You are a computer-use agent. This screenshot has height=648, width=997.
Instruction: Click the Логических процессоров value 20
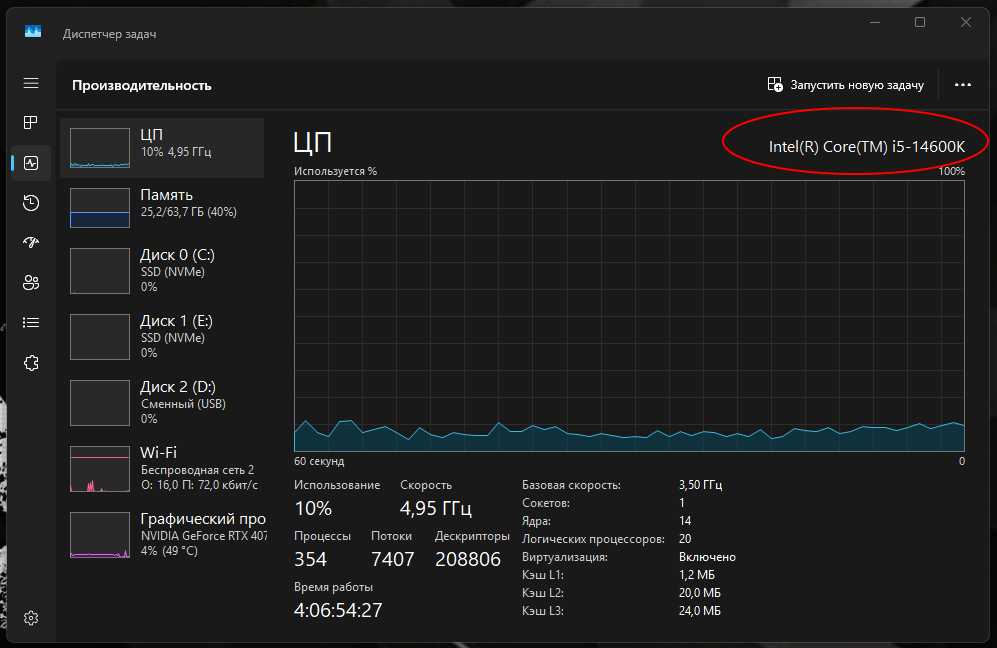(x=685, y=539)
